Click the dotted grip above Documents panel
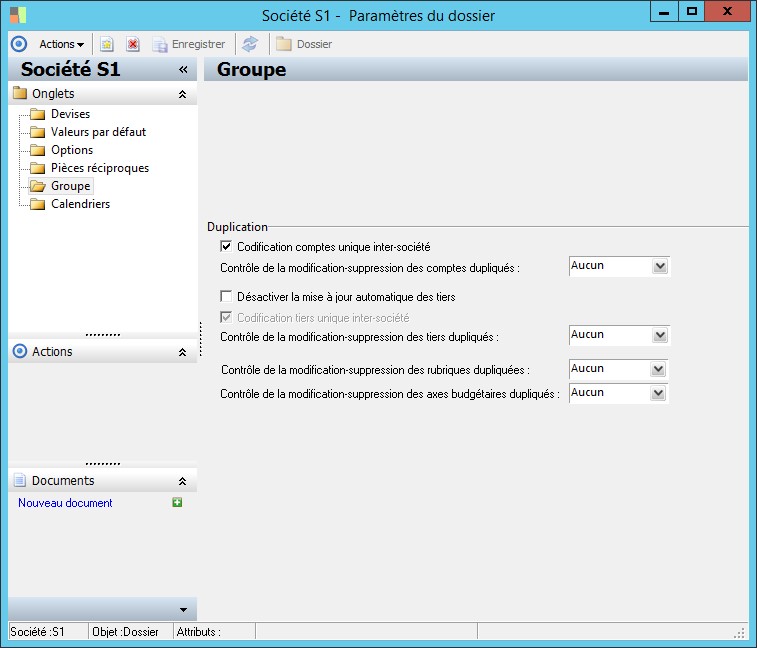 [x=103, y=464]
